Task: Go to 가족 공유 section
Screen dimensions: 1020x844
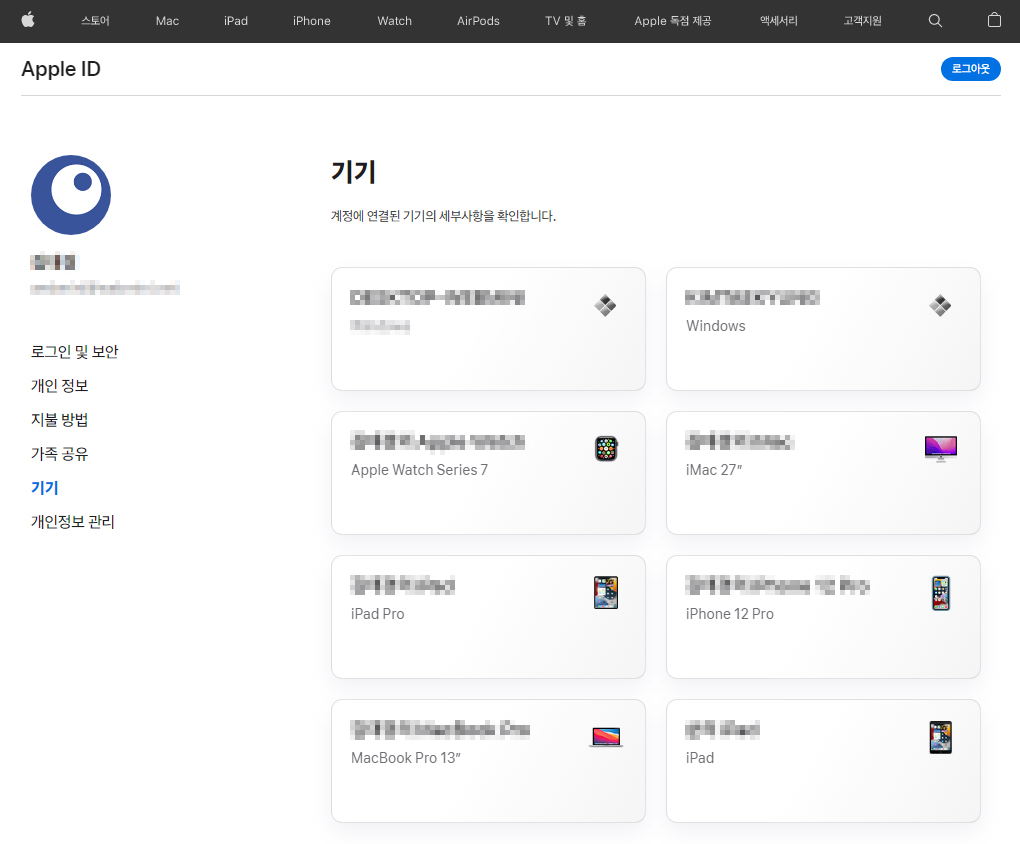Action: (59, 454)
